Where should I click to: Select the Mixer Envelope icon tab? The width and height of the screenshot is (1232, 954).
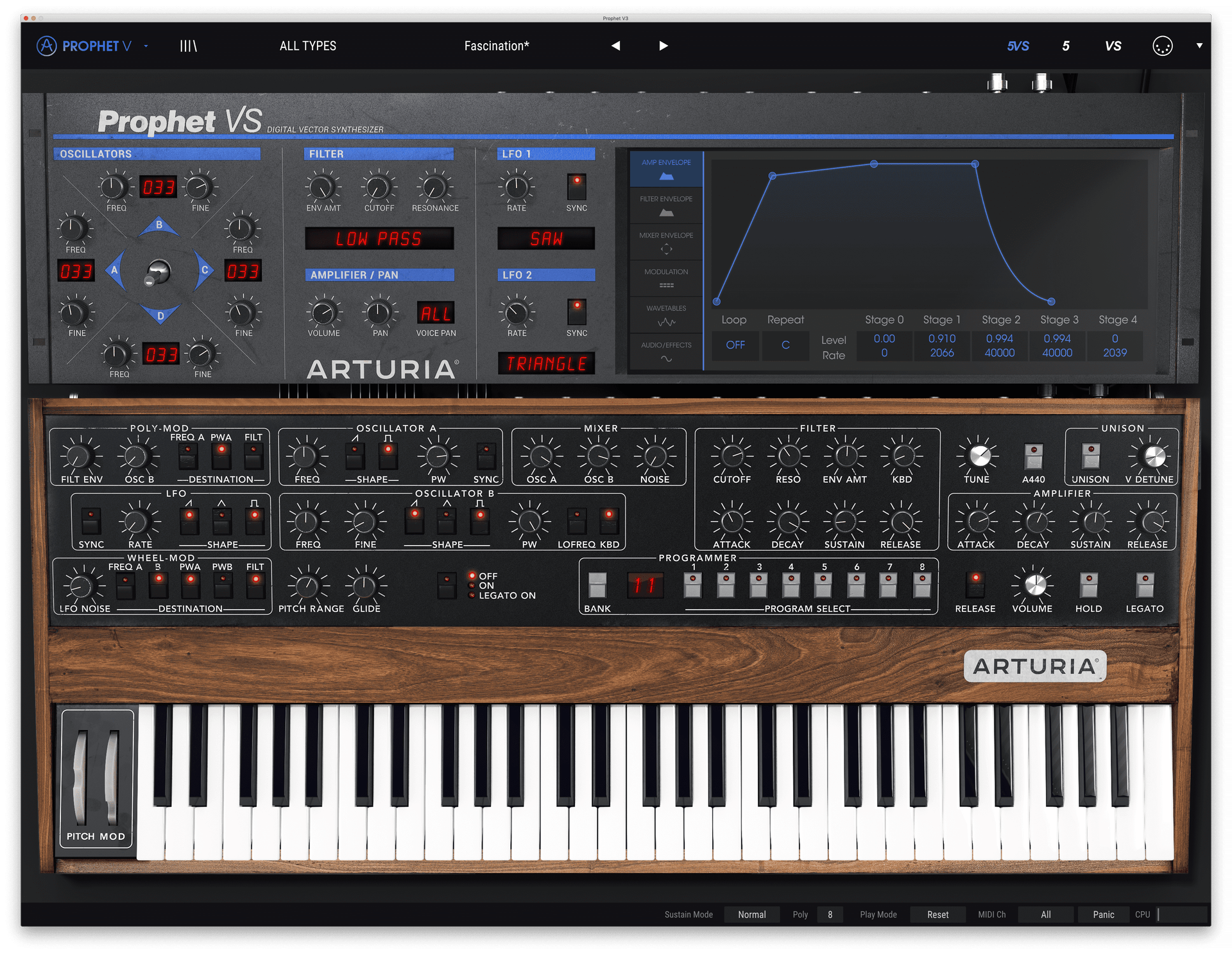[x=666, y=243]
